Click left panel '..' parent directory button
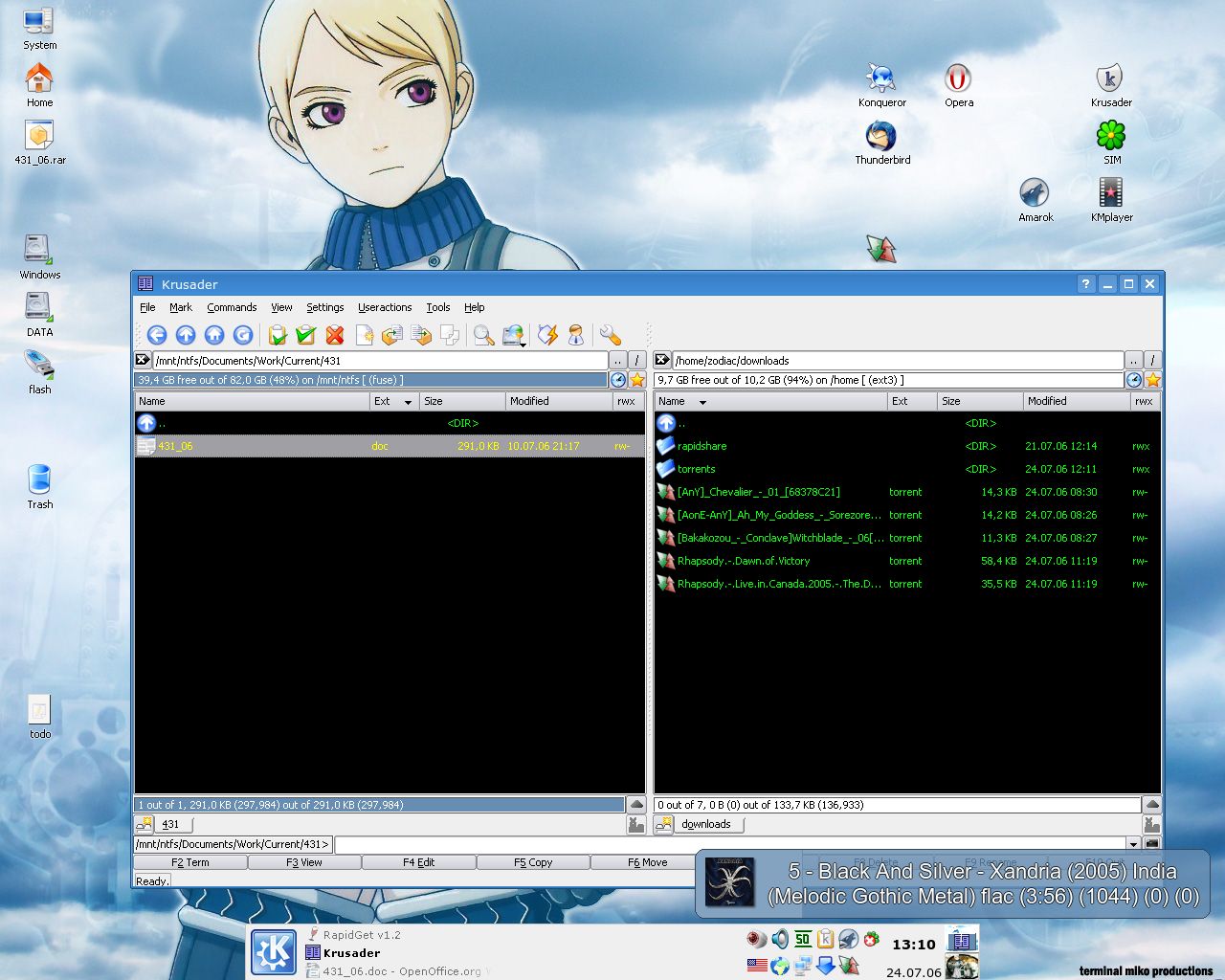 (x=618, y=361)
